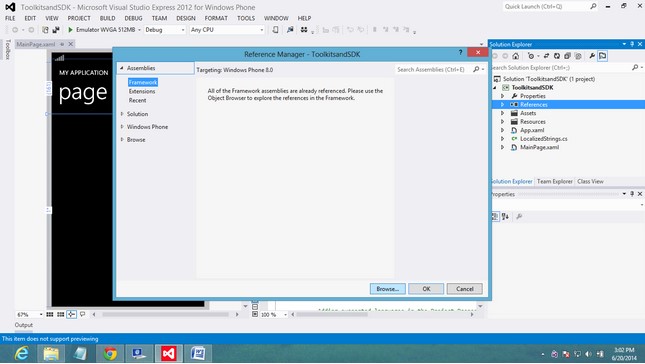
Task: Open the 100 % editor zoom dropdown
Action: pos(285,315)
